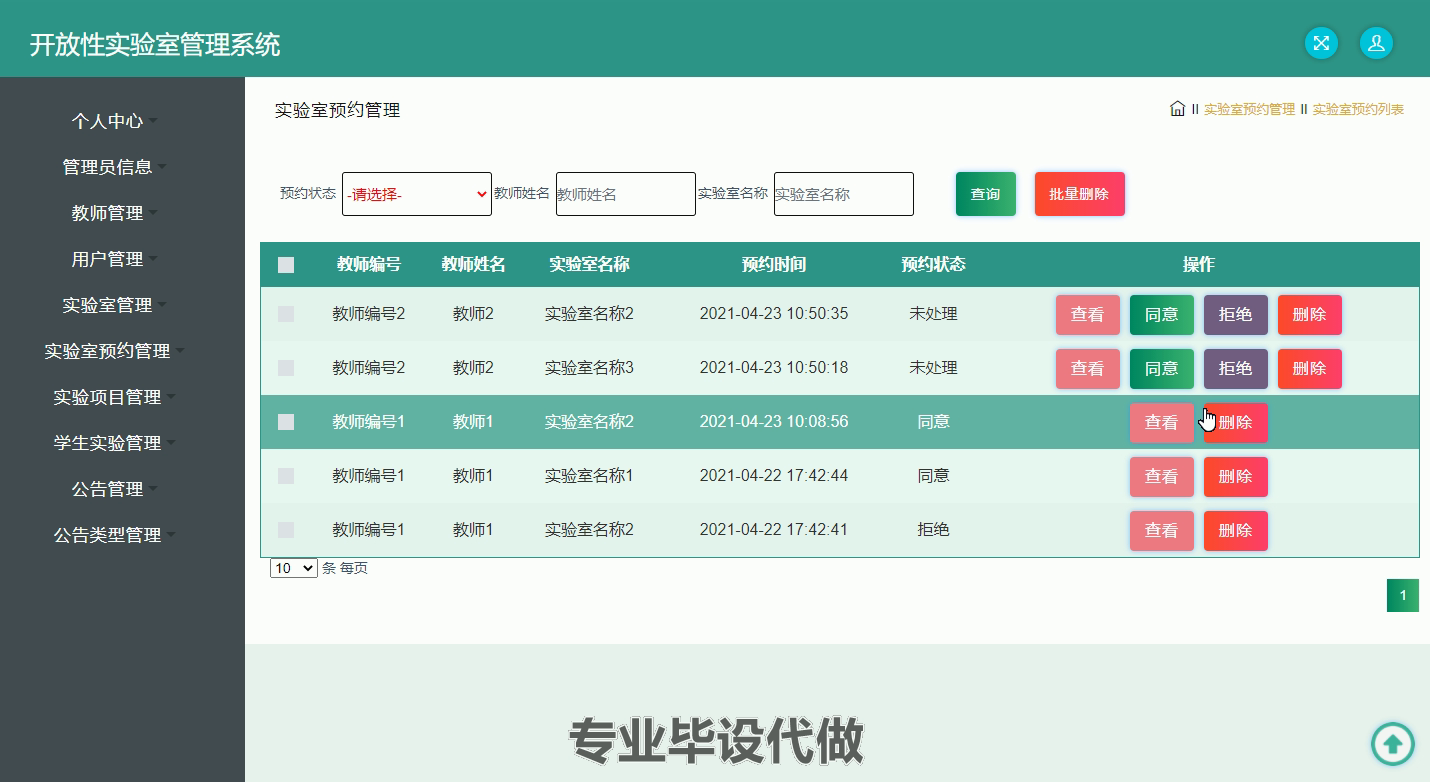Image resolution: width=1430 pixels, height=782 pixels.
Task: Click 同意 for the 实验室名称3 row
Action: (1162, 368)
